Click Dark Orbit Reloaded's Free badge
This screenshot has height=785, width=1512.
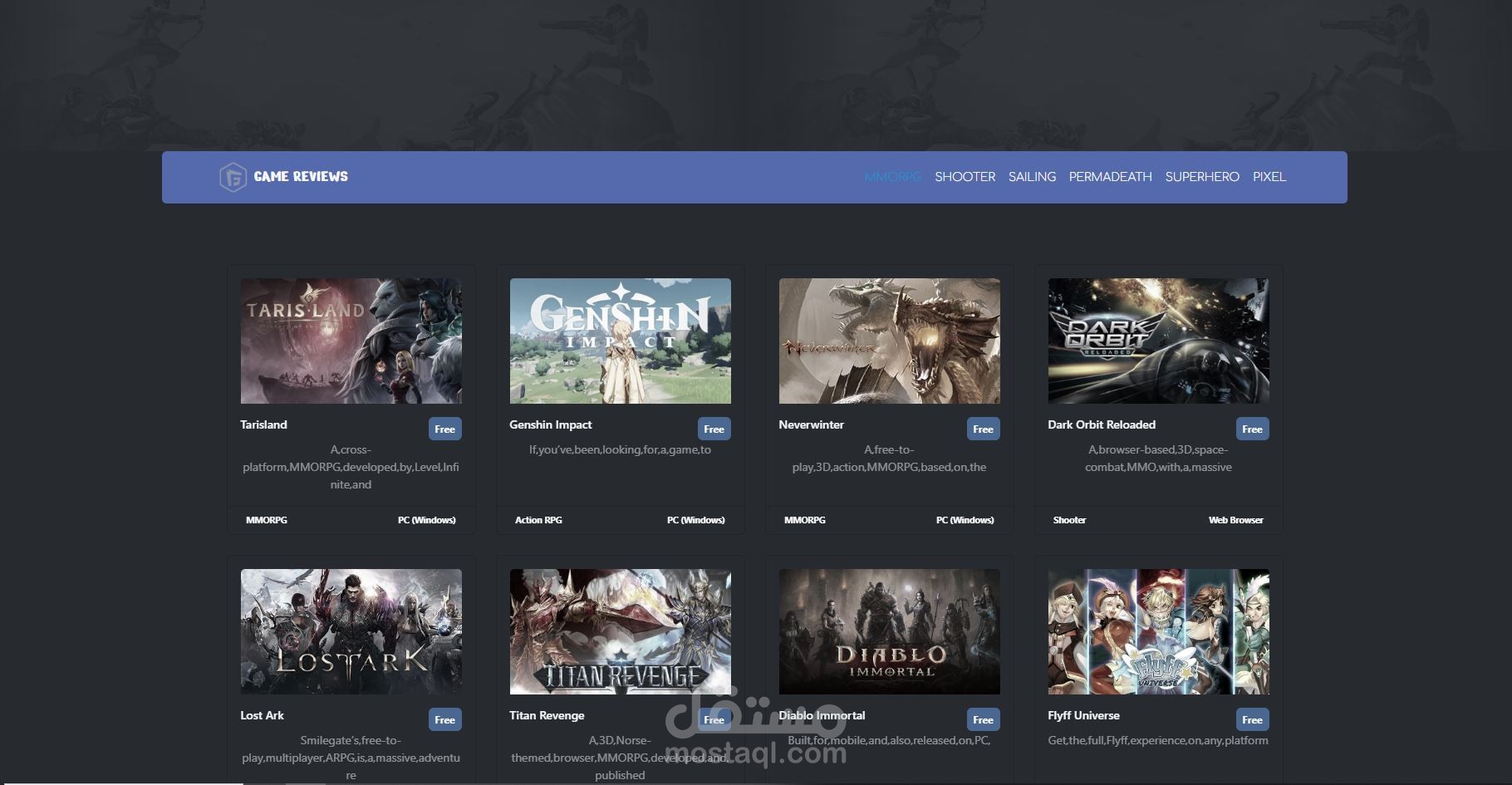pyautogui.click(x=1252, y=429)
